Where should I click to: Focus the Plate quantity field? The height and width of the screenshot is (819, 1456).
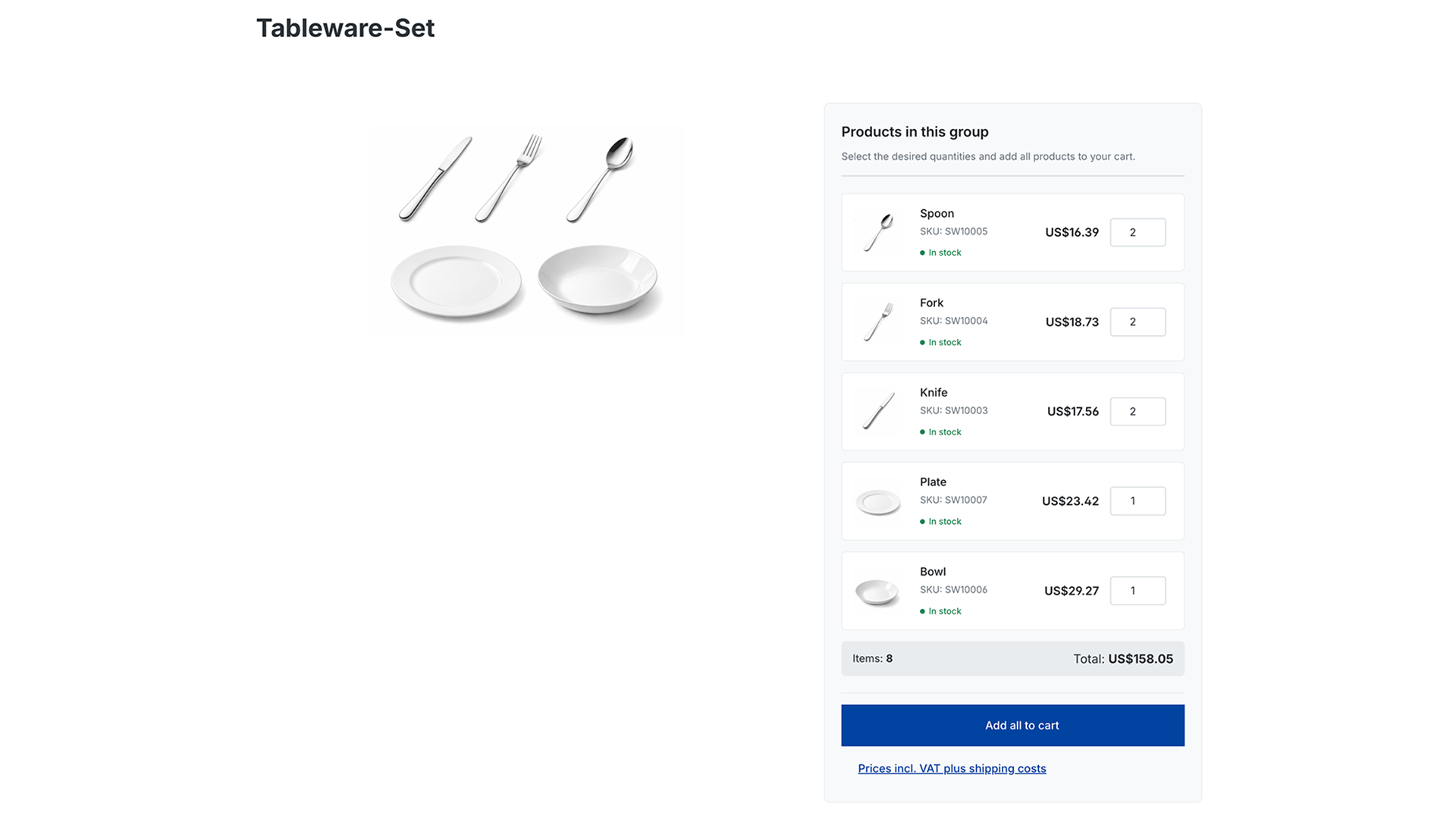(1137, 501)
